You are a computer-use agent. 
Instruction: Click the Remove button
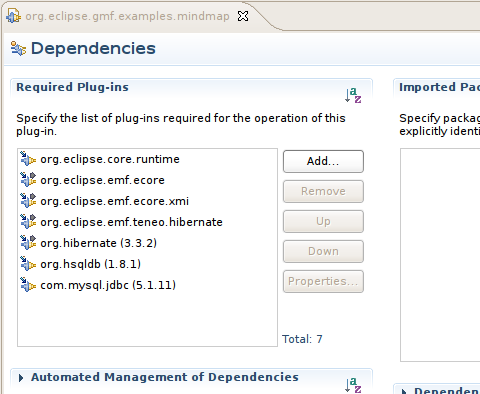click(323, 191)
